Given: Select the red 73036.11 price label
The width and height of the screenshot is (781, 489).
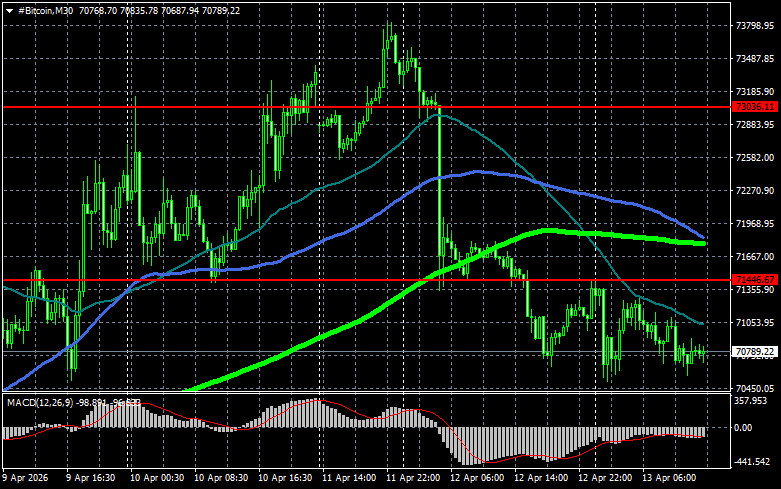Looking at the screenshot, I should pyautogui.click(x=755, y=107).
